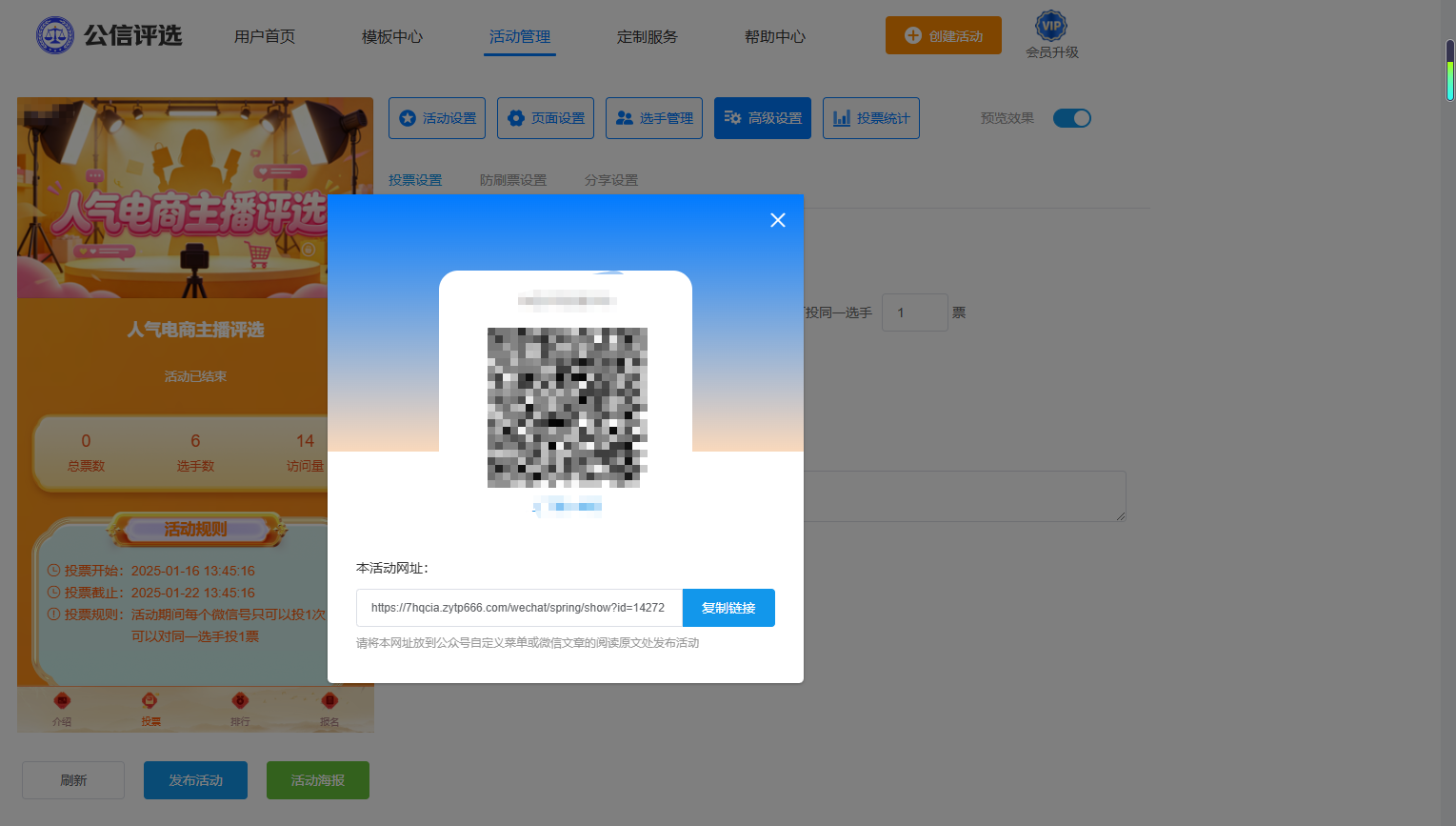Viewport: 1456px width, 826px height.
Task: Click the 创建活动 button
Action: pyautogui.click(x=944, y=35)
